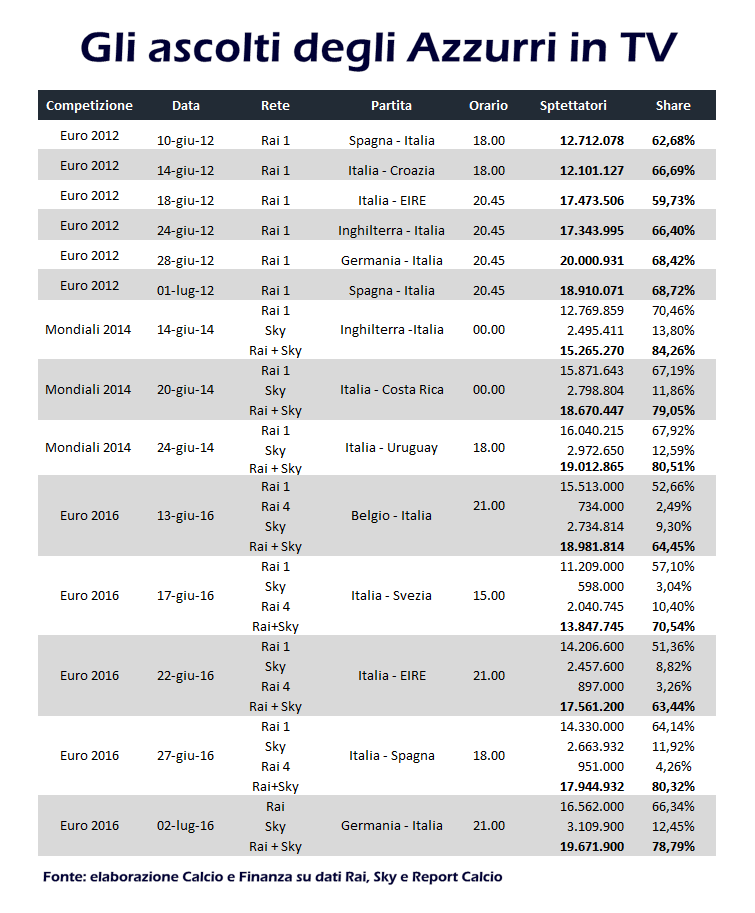The image size is (755, 913).
Task: Click the 19.671.900 total viewers value
Action: [x=591, y=847]
